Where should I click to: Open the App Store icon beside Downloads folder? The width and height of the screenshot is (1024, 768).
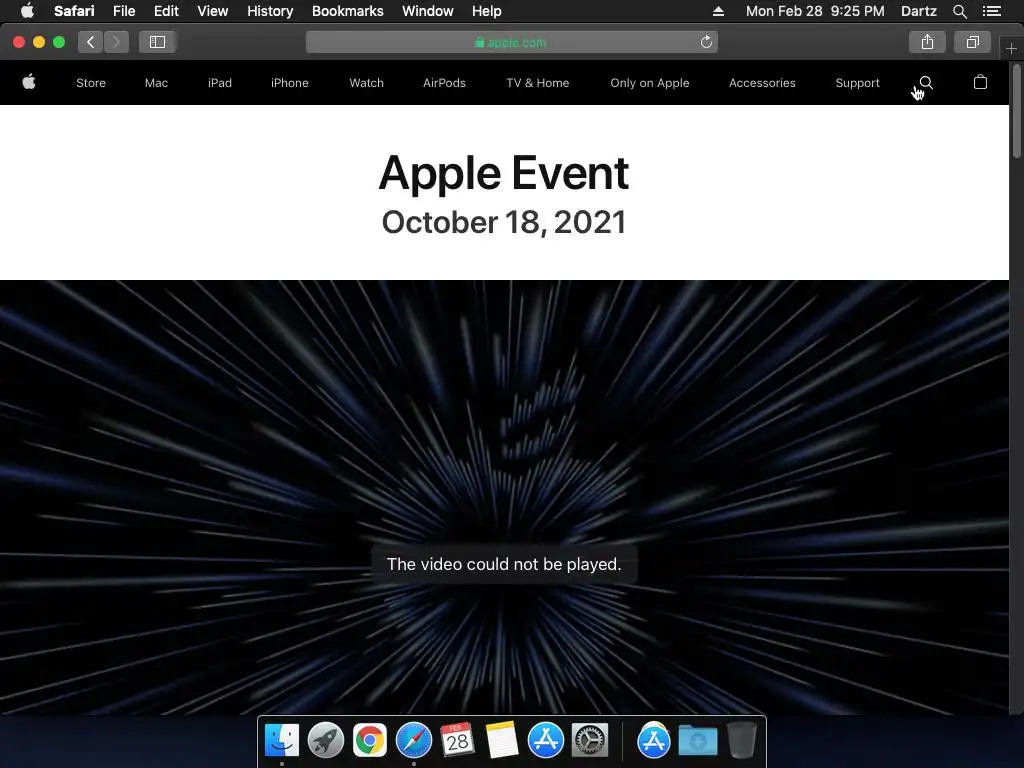click(654, 741)
